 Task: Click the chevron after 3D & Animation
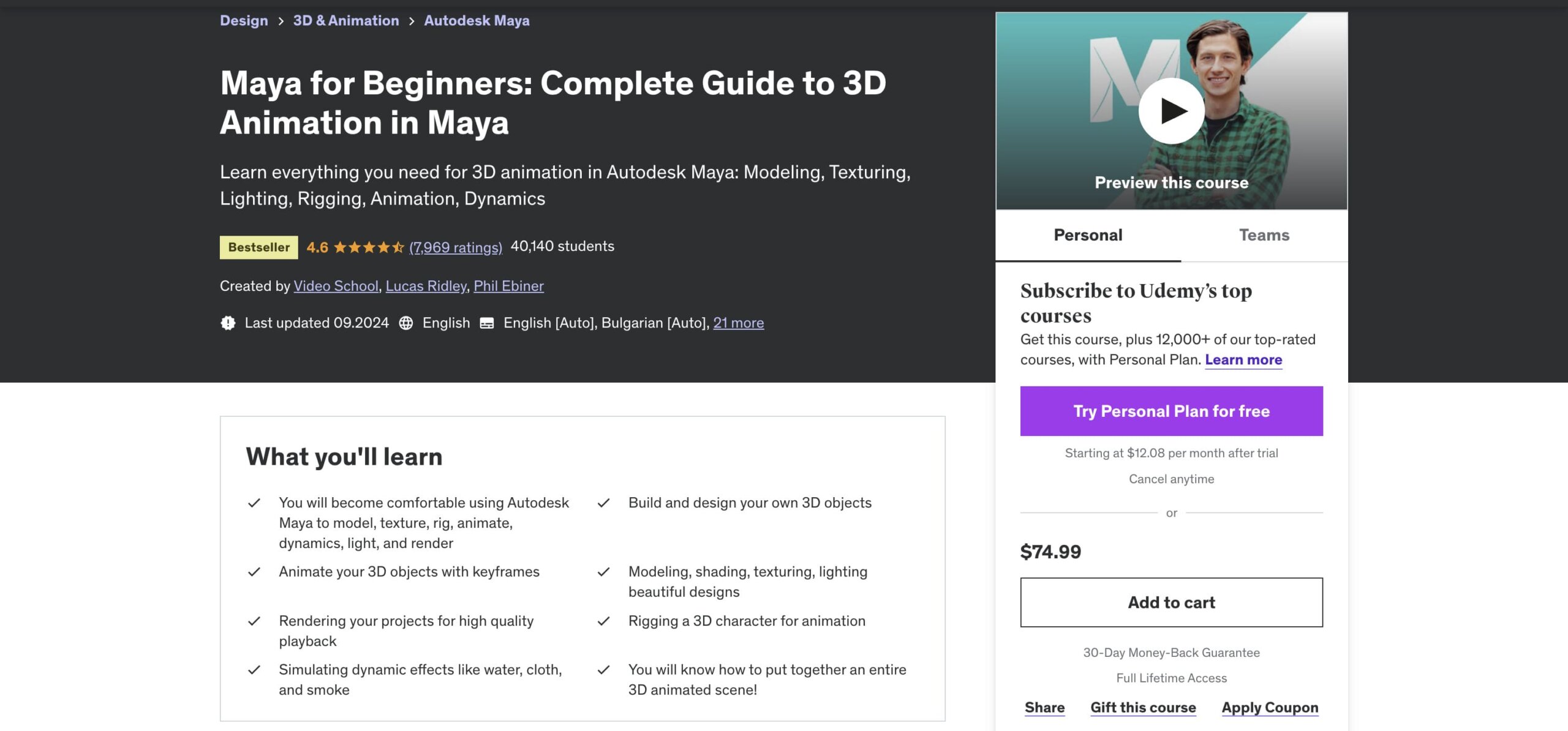[412, 21]
